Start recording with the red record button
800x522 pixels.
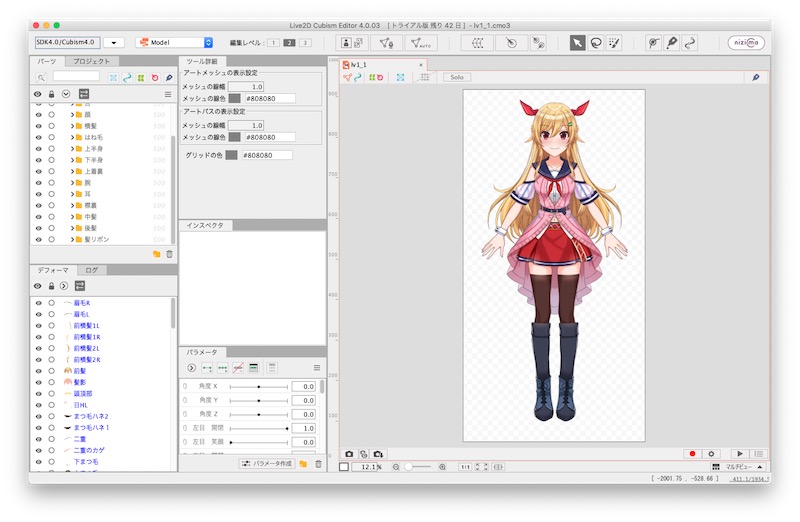[x=692, y=454]
